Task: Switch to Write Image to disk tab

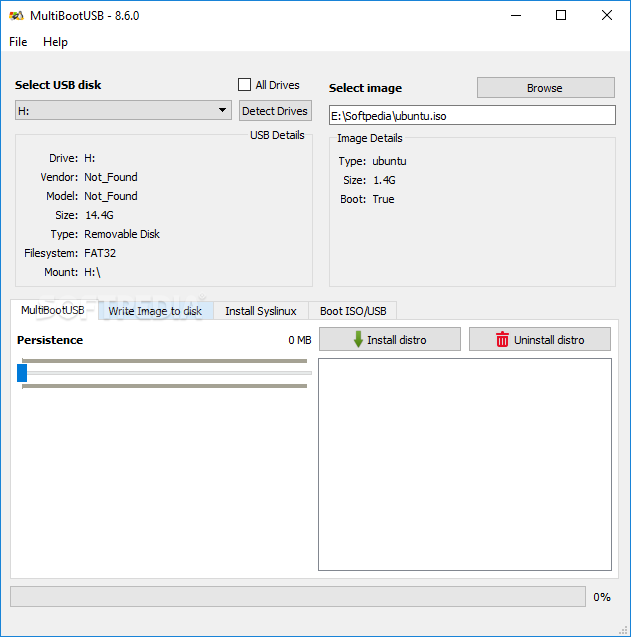Action: [155, 311]
